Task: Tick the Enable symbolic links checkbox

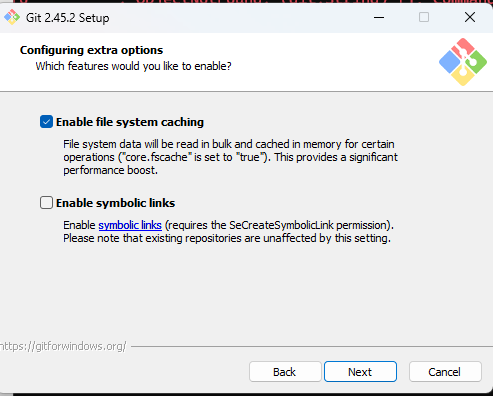Action: [x=46, y=203]
